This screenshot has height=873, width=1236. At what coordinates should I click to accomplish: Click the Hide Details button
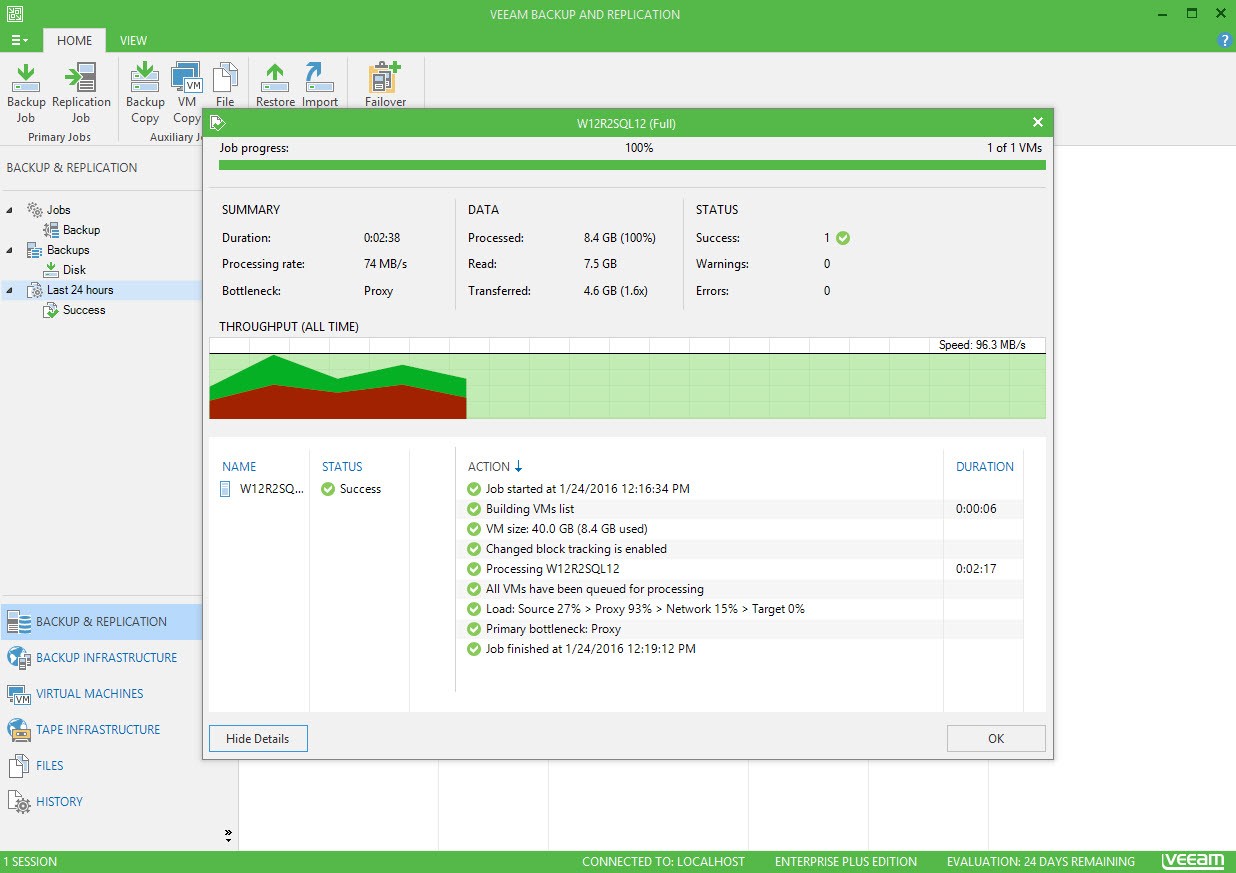(258, 739)
